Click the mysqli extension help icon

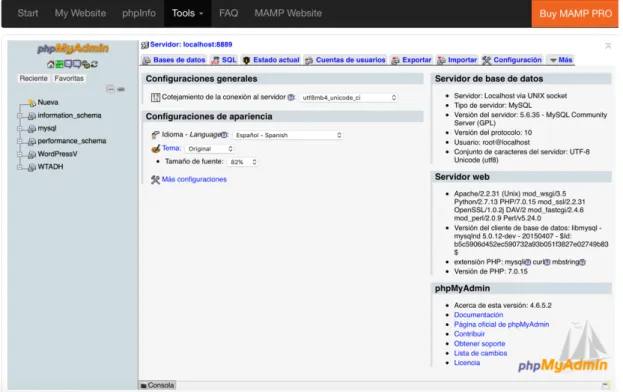[528, 262]
